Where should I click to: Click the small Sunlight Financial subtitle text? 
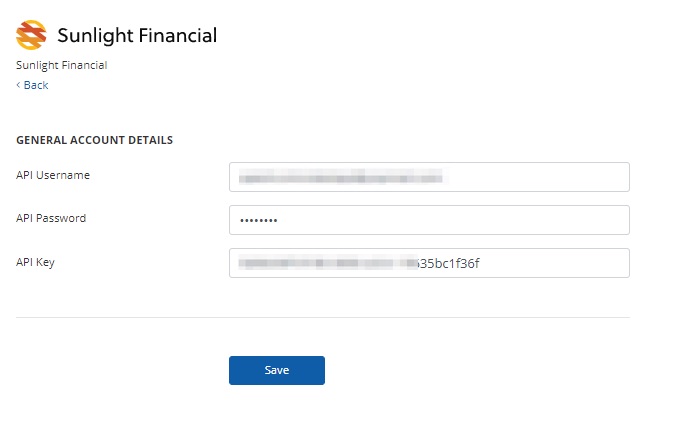(62, 65)
